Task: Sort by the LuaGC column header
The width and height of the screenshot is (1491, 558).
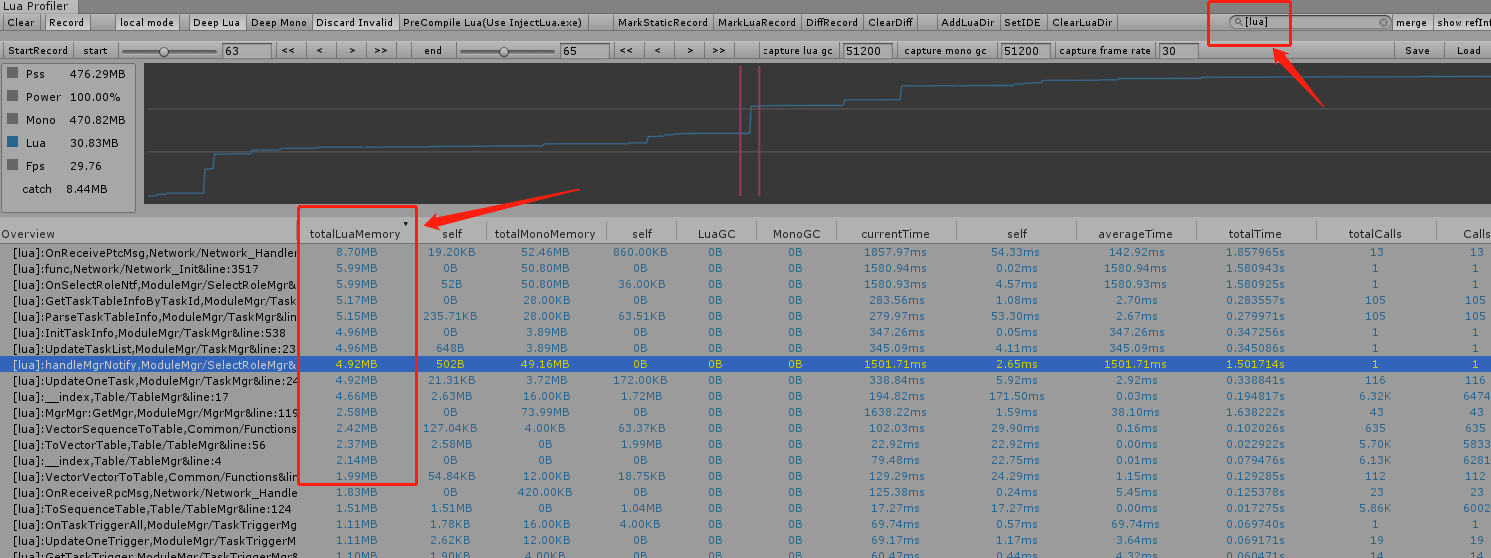Action: click(x=715, y=233)
